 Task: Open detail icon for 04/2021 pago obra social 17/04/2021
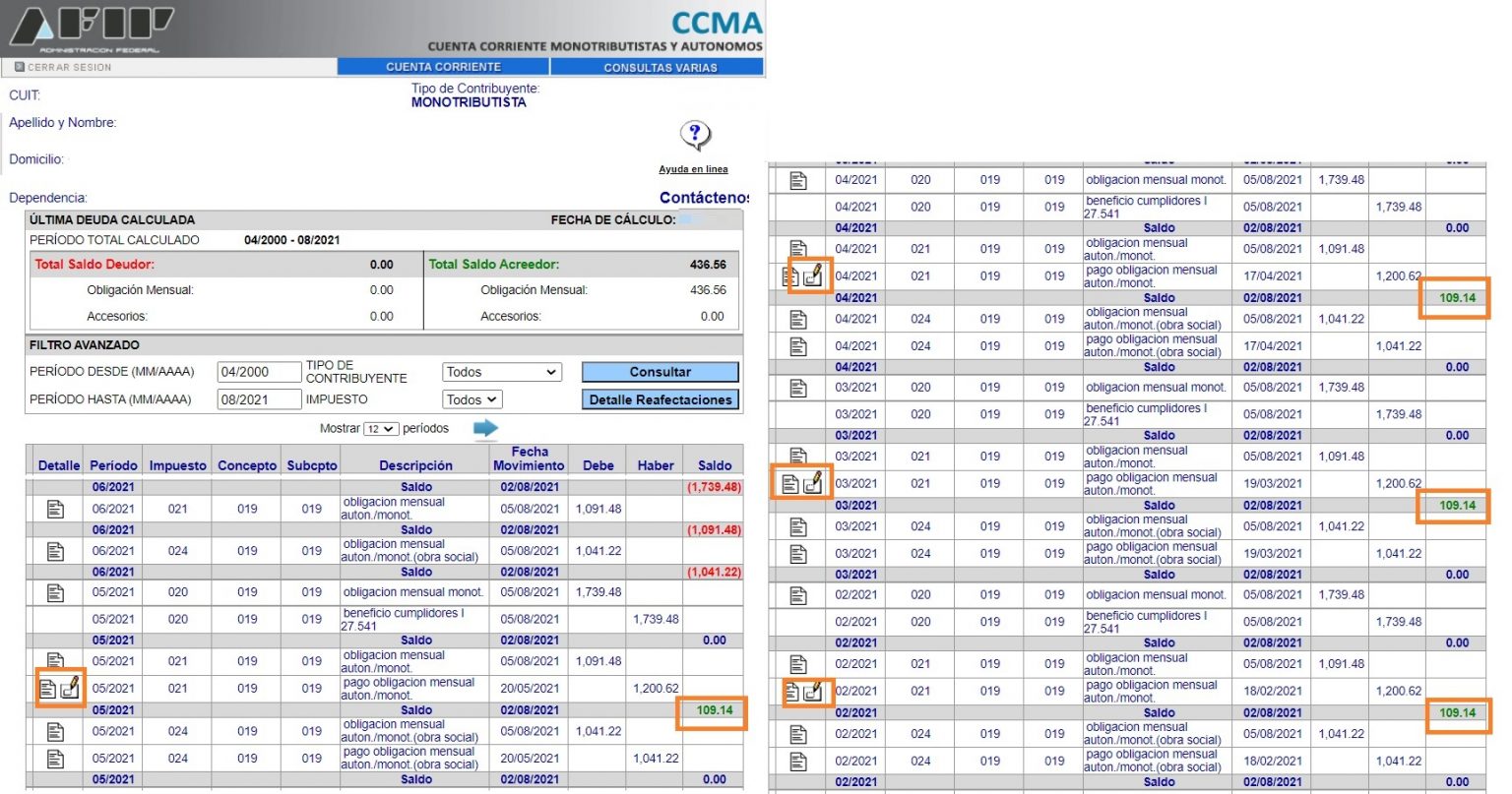point(798,346)
